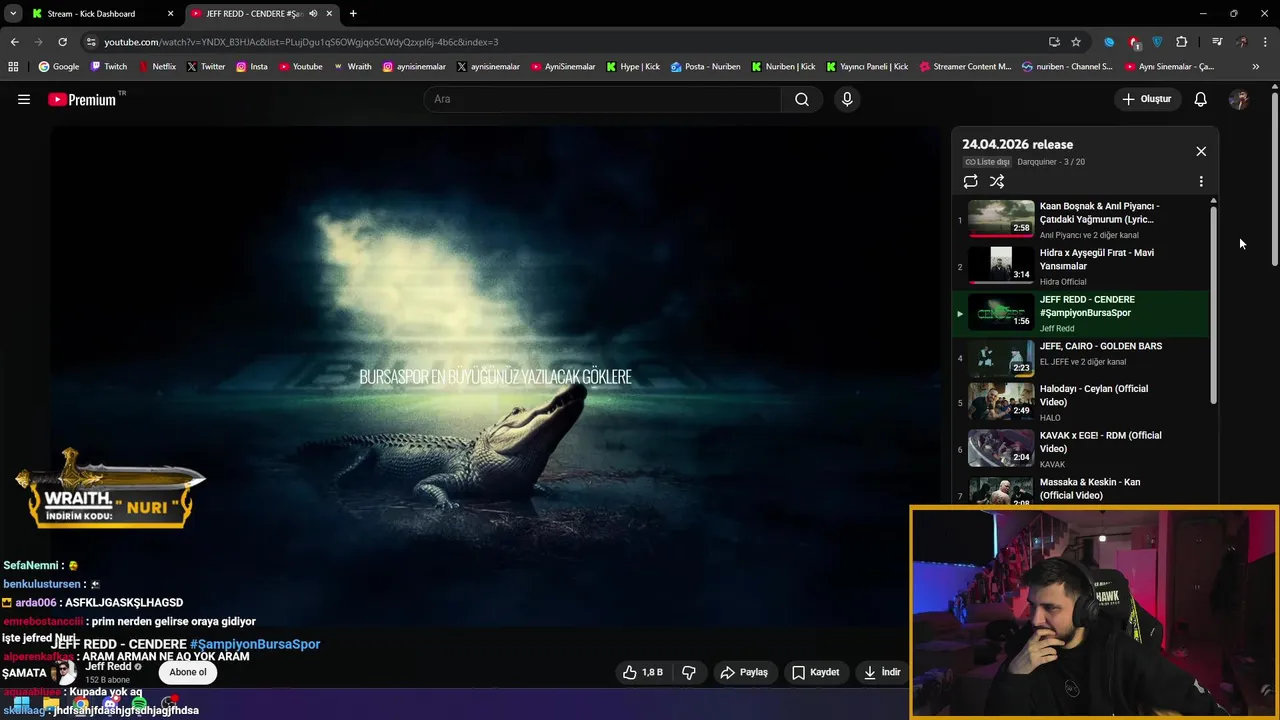Toggle playlist loop mode
Viewport: 1280px width, 720px height.
pos(970,181)
